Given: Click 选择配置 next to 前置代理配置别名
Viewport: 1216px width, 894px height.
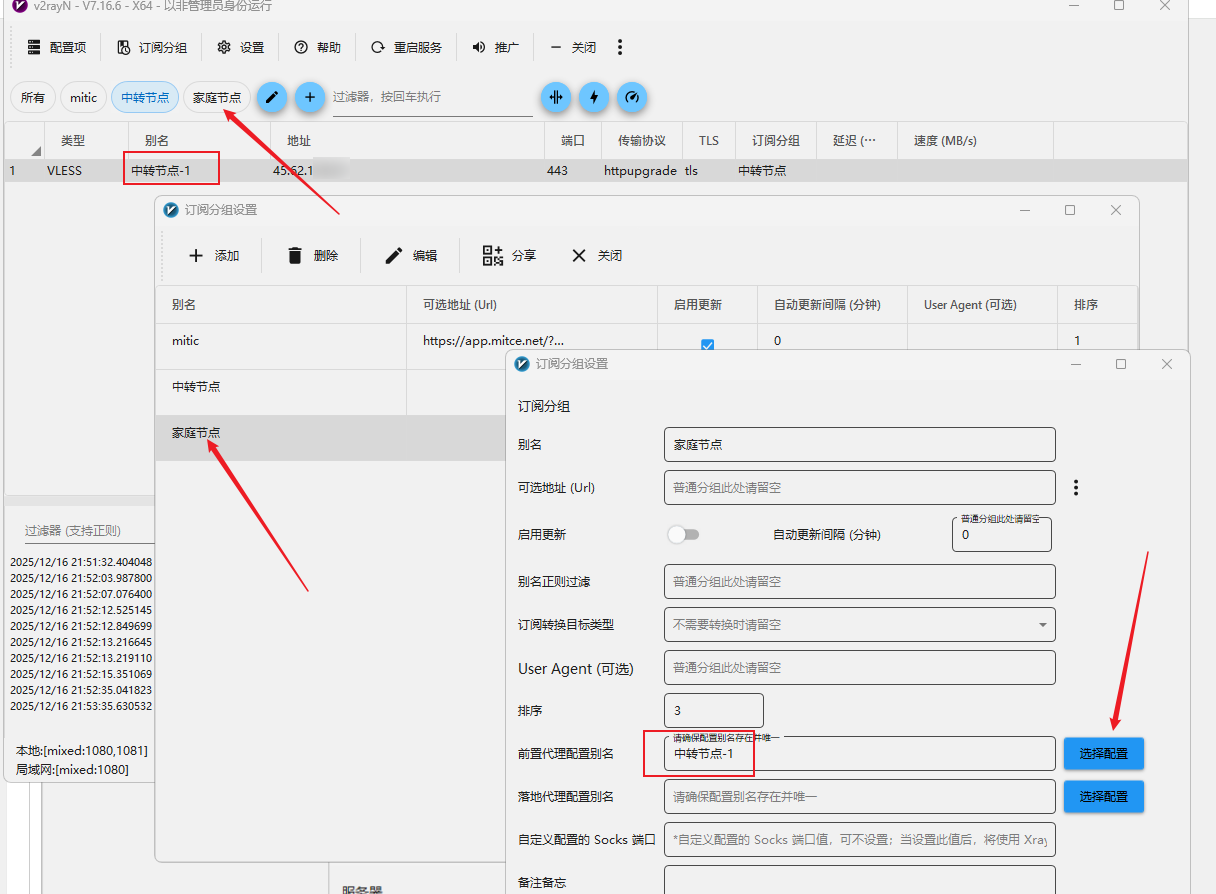Looking at the screenshot, I should [x=1103, y=753].
